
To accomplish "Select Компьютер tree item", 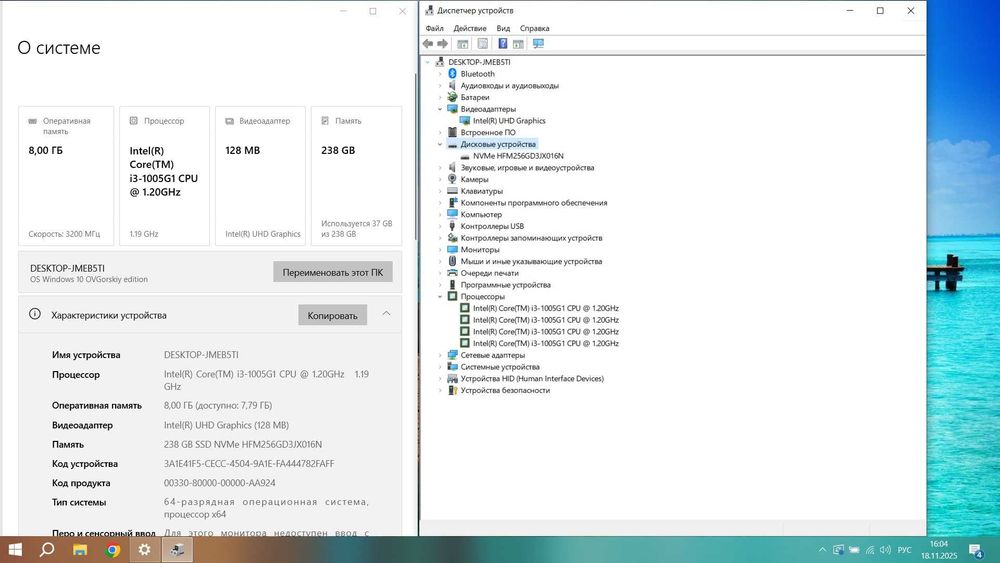I will pos(481,214).
